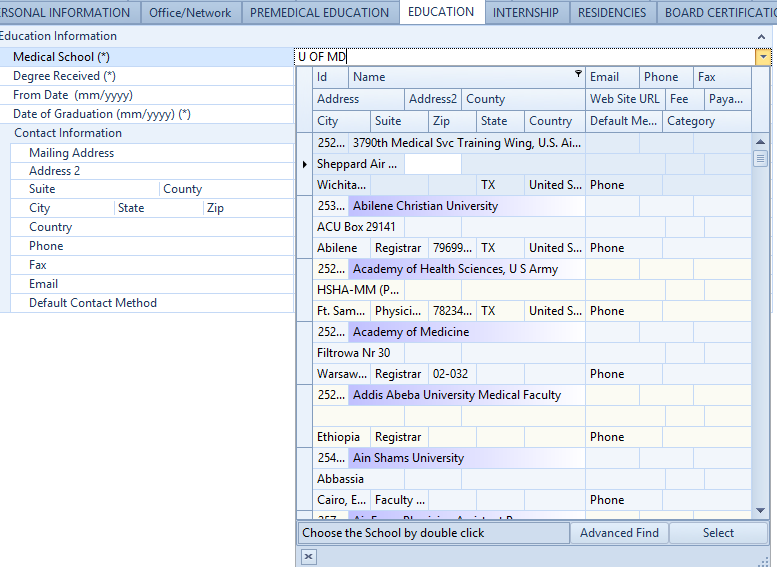This screenshot has width=777, height=567.
Task: Click the Fax column header
Action: [x=722, y=77]
